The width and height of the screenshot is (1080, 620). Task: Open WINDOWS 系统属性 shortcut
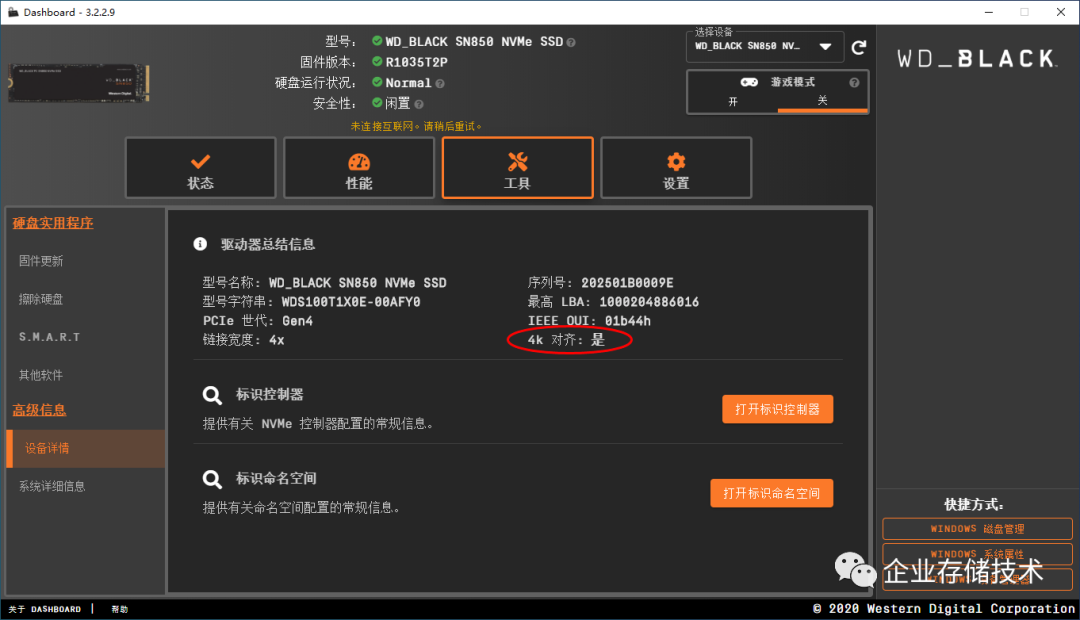click(x=977, y=554)
